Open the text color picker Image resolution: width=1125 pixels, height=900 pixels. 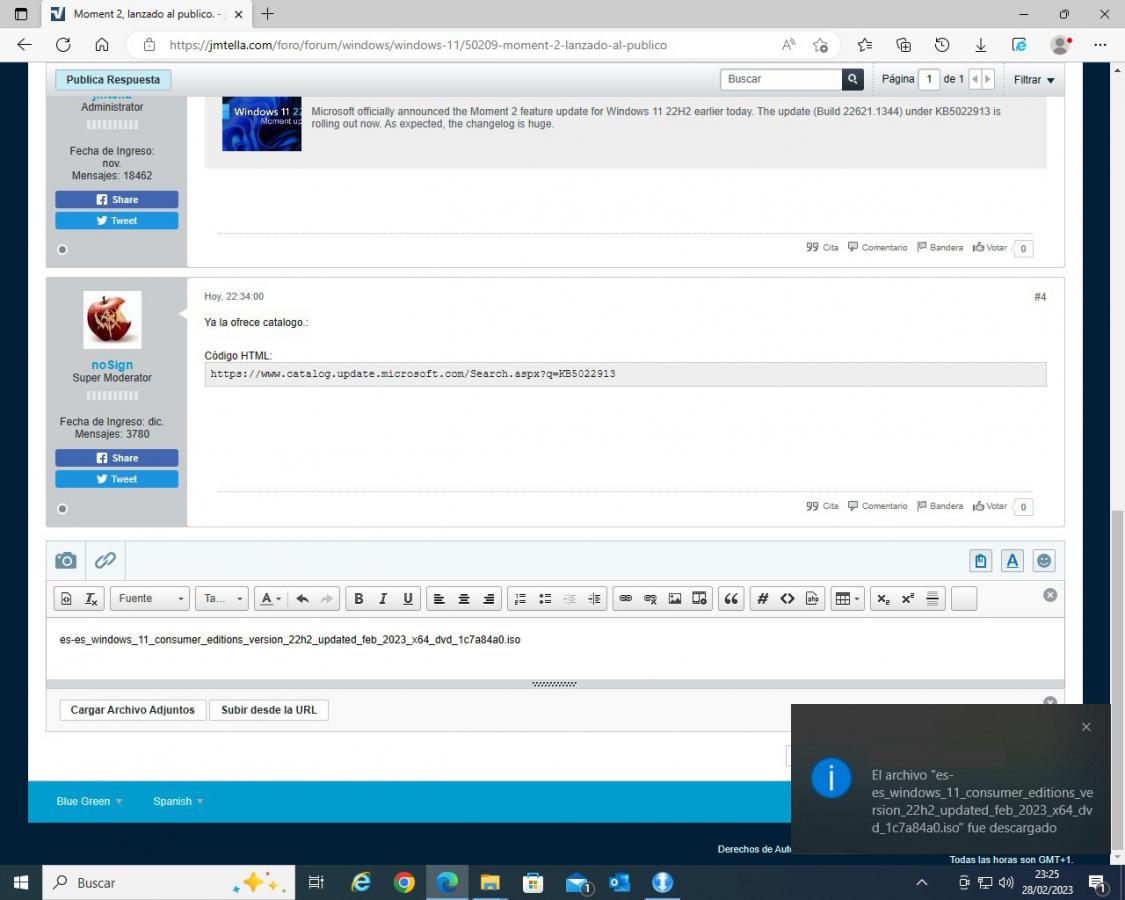270,599
